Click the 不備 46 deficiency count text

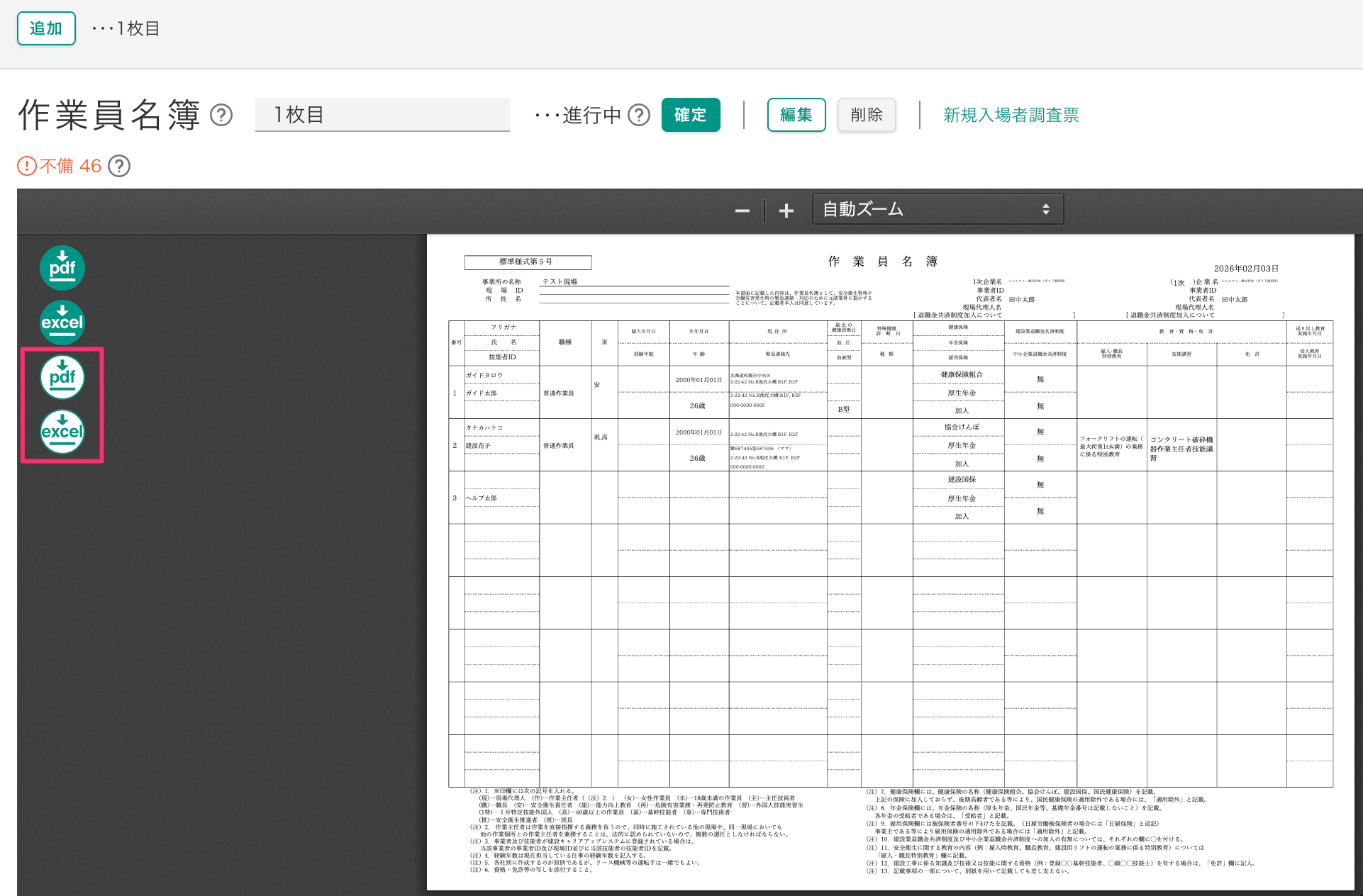click(71, 166)
